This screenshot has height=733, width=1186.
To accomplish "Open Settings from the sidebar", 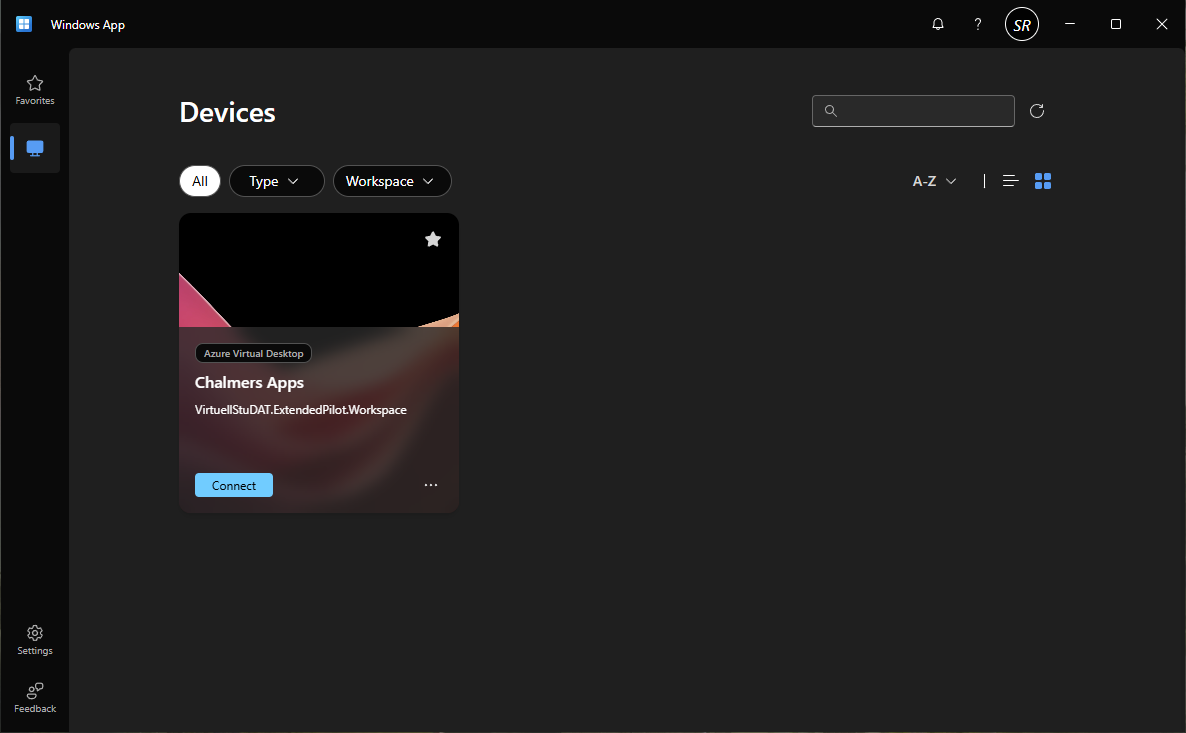I will click(35, 640).
